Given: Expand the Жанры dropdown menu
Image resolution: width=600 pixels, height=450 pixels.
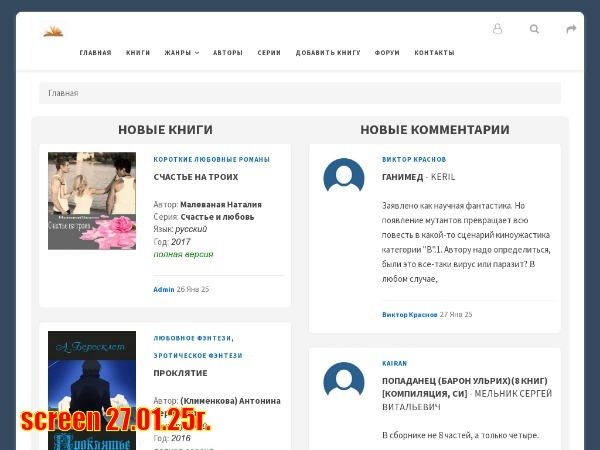Looking at the screenshot, I should pos(182,53).
